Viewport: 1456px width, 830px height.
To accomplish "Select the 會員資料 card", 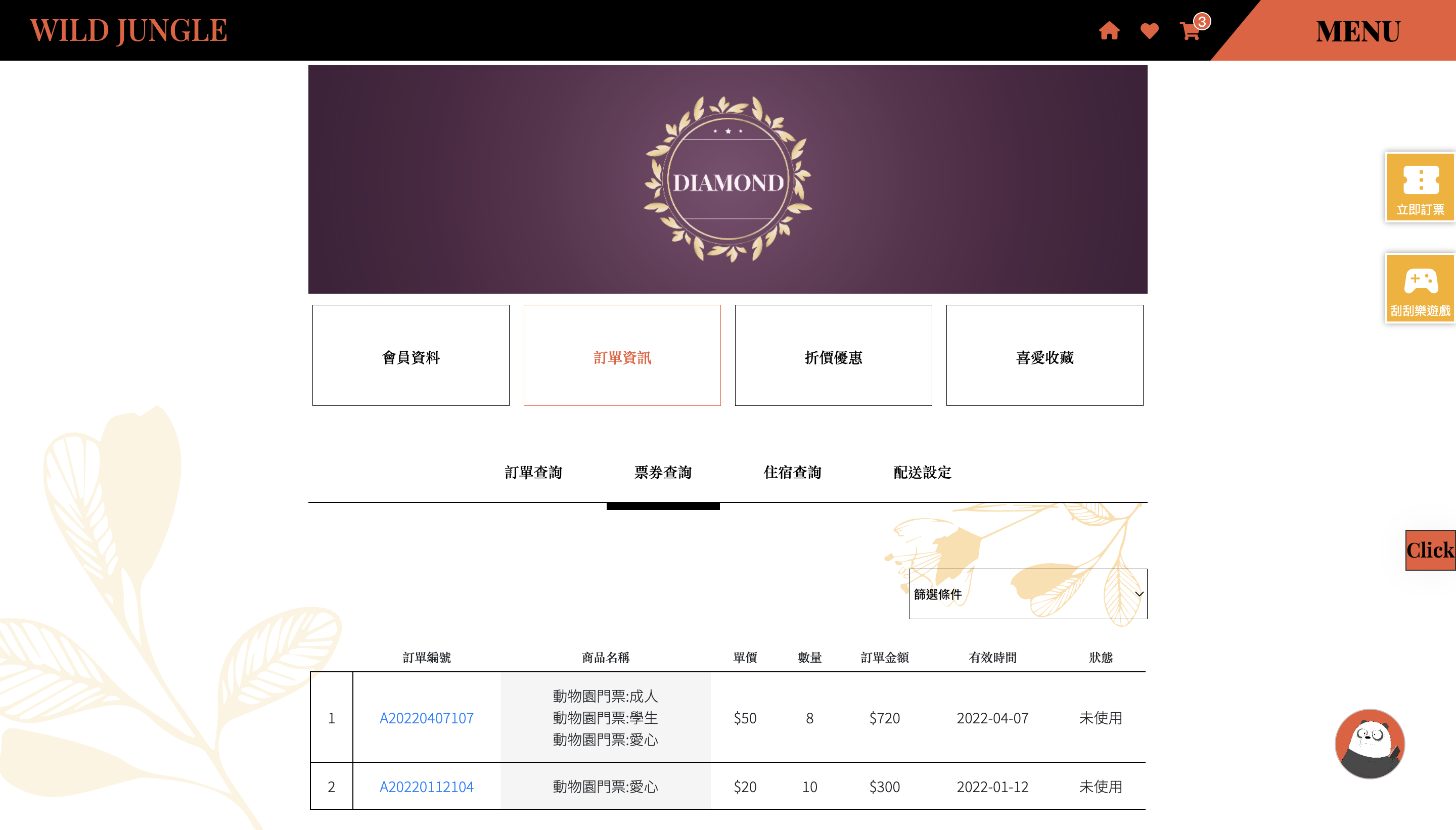I will (411, 355).
